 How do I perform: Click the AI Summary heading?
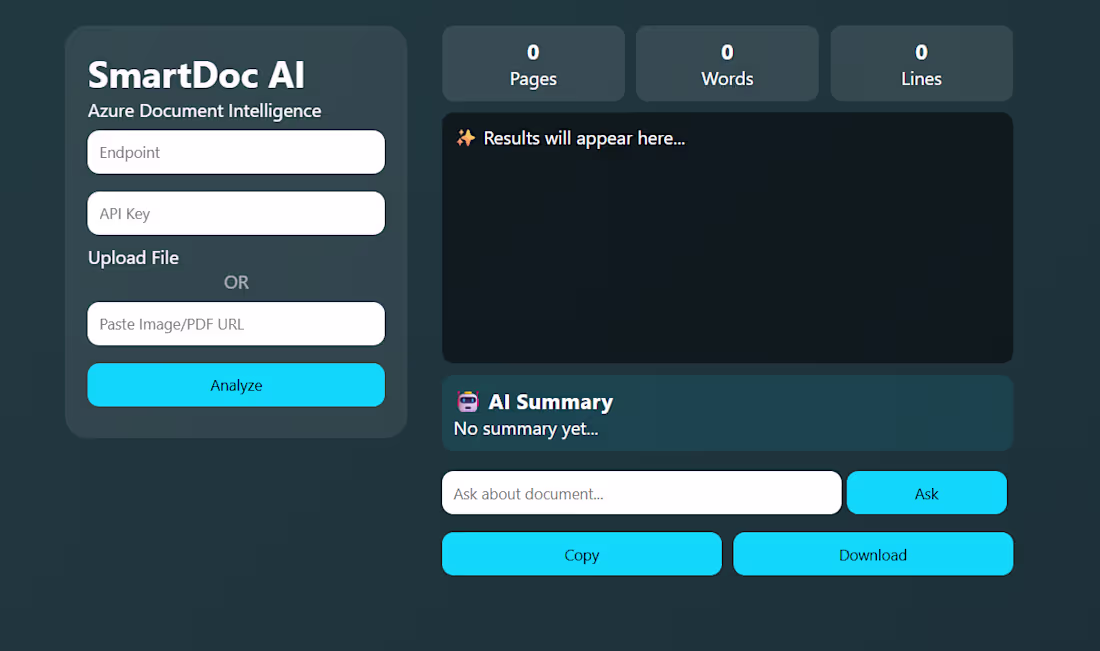pyautogui.click(x=550, y=402)
